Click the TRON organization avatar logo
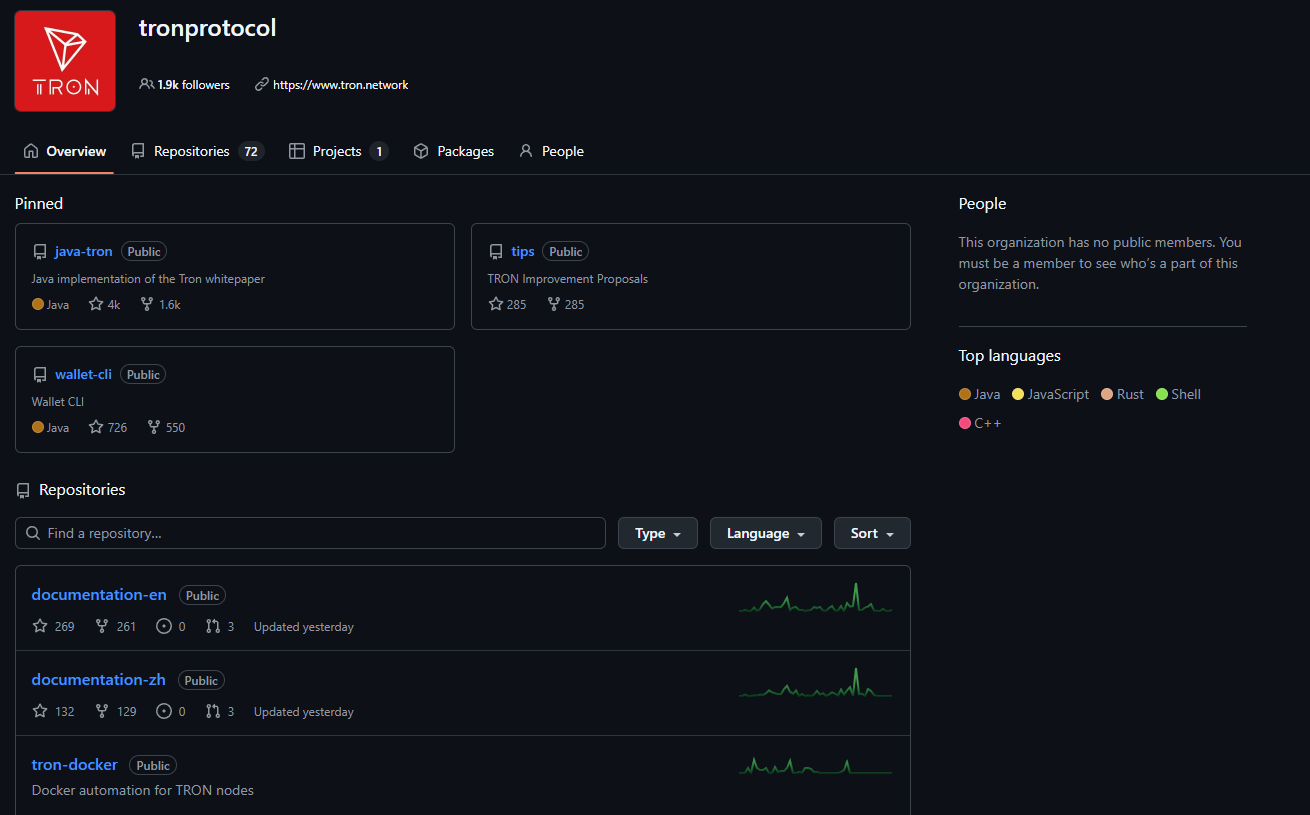 point(65,61)
